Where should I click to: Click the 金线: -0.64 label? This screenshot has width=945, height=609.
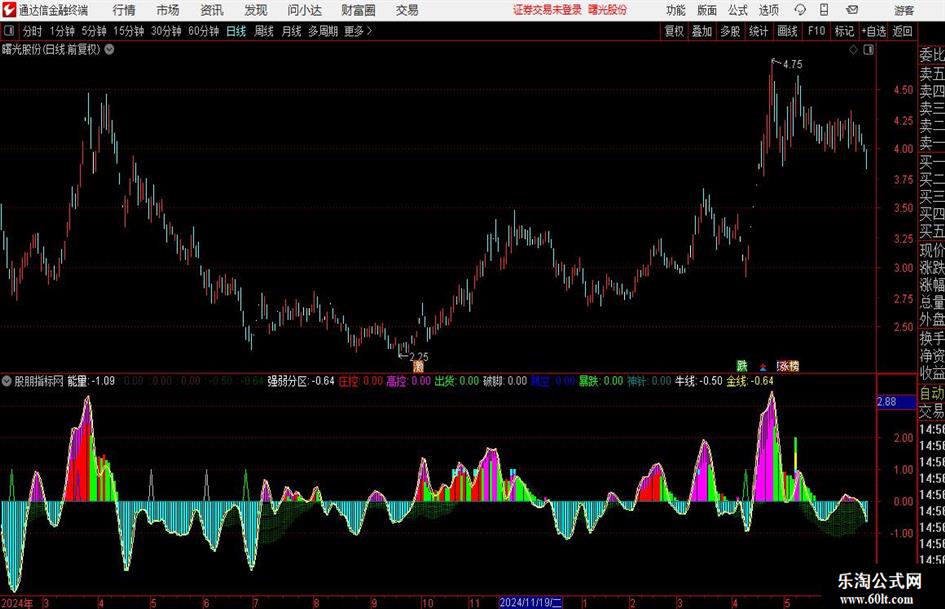point(750,381)
